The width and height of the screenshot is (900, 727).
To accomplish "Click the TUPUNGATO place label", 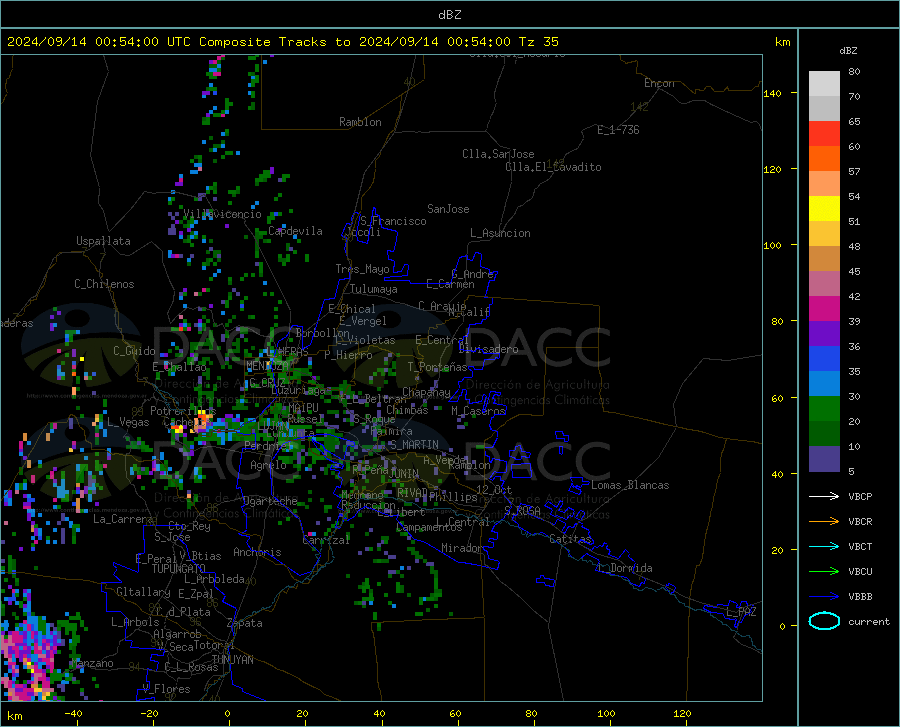I will [x=179, y=569].
